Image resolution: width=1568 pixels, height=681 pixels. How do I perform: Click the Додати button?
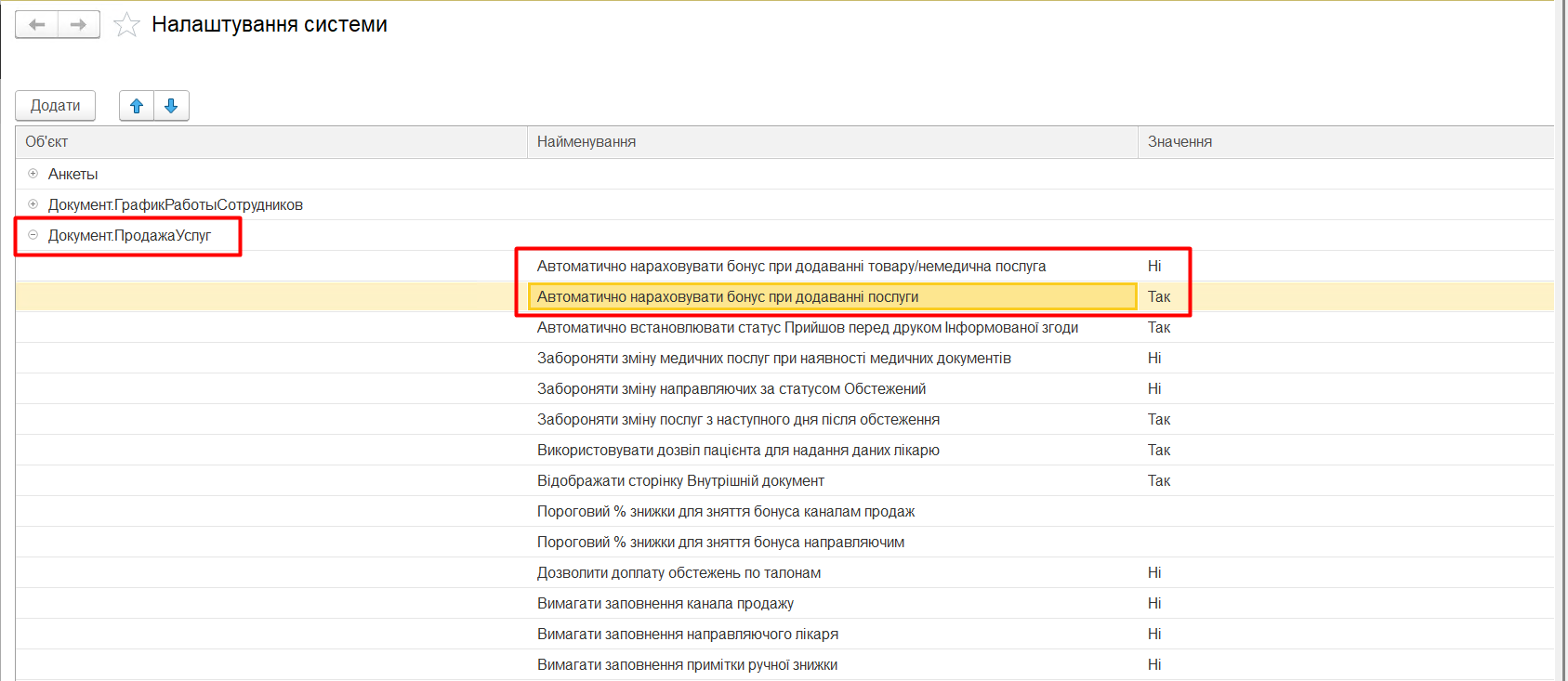coord(55,106)
